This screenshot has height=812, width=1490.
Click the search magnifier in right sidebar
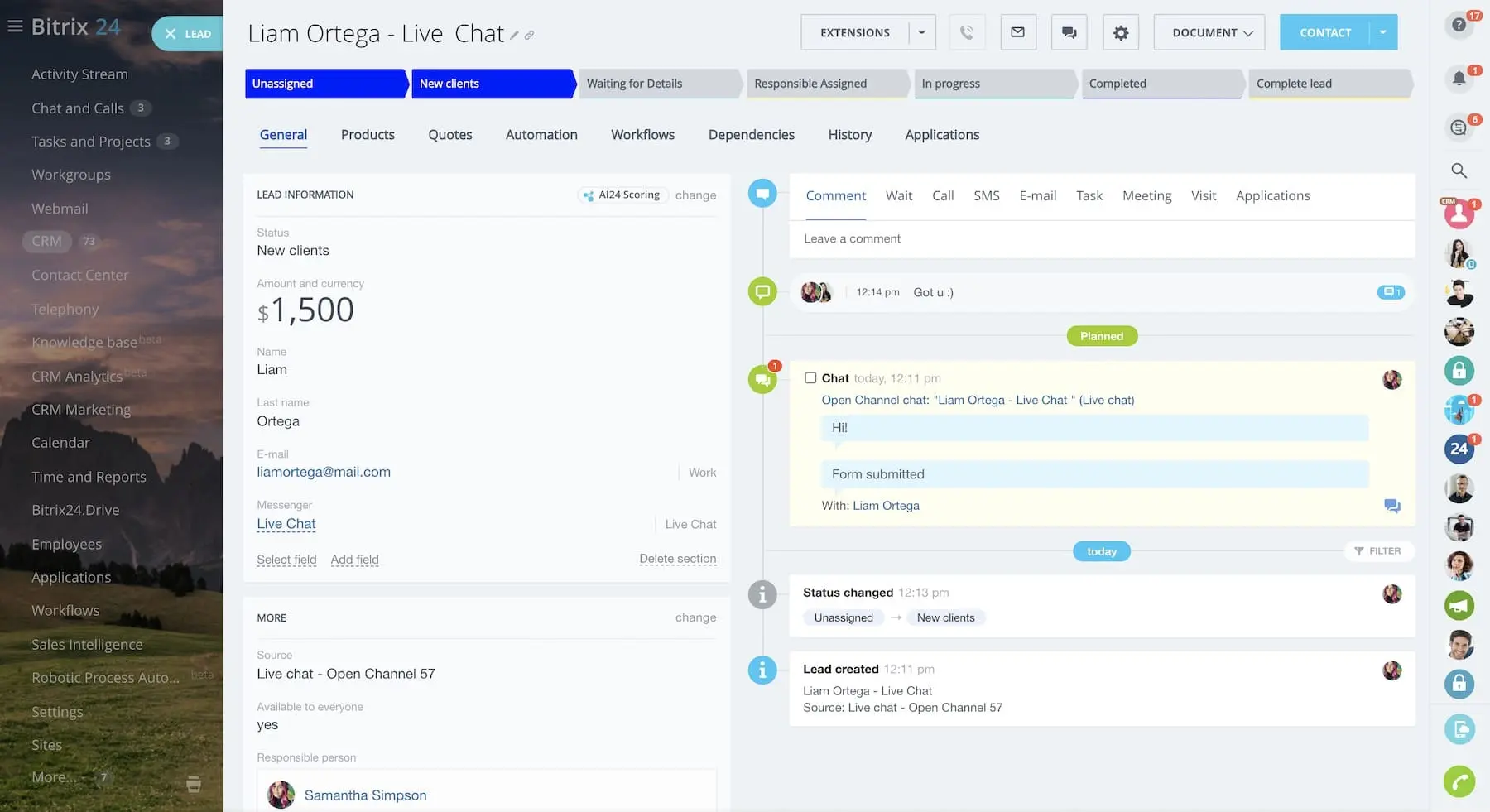coord(1459,171)
